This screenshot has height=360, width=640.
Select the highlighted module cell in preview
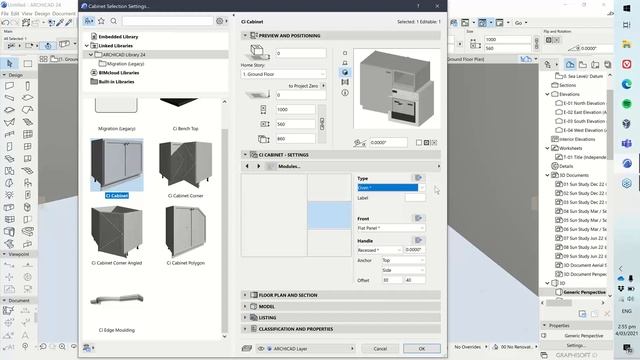tap(329, 215)
